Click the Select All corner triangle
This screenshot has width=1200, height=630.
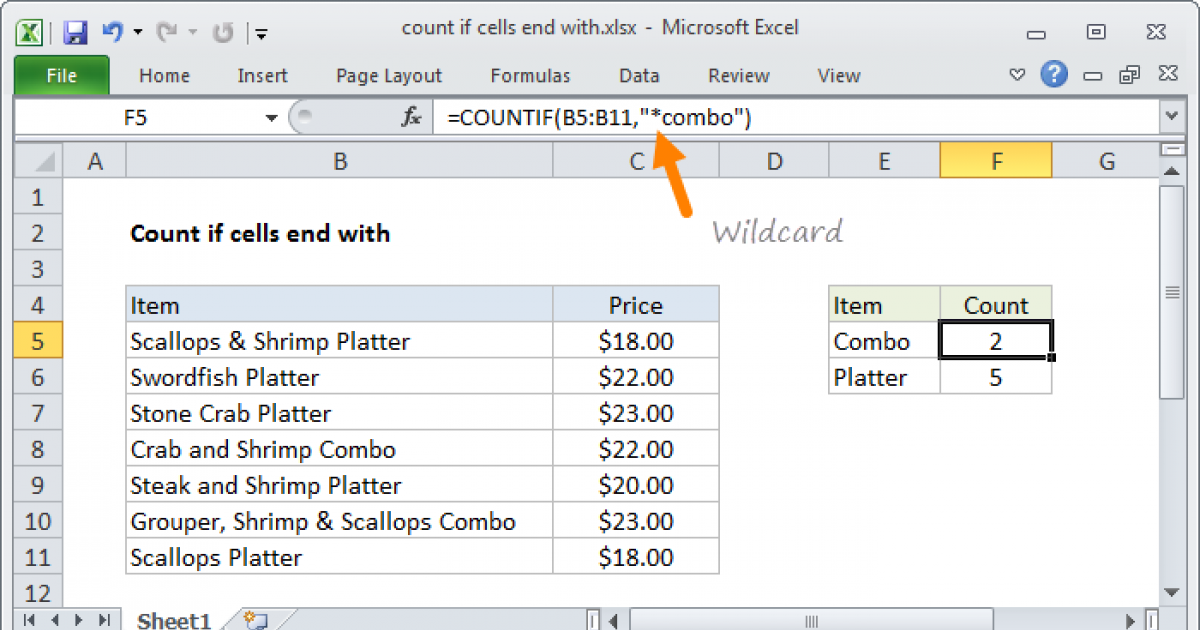click(x=39, y=161)
